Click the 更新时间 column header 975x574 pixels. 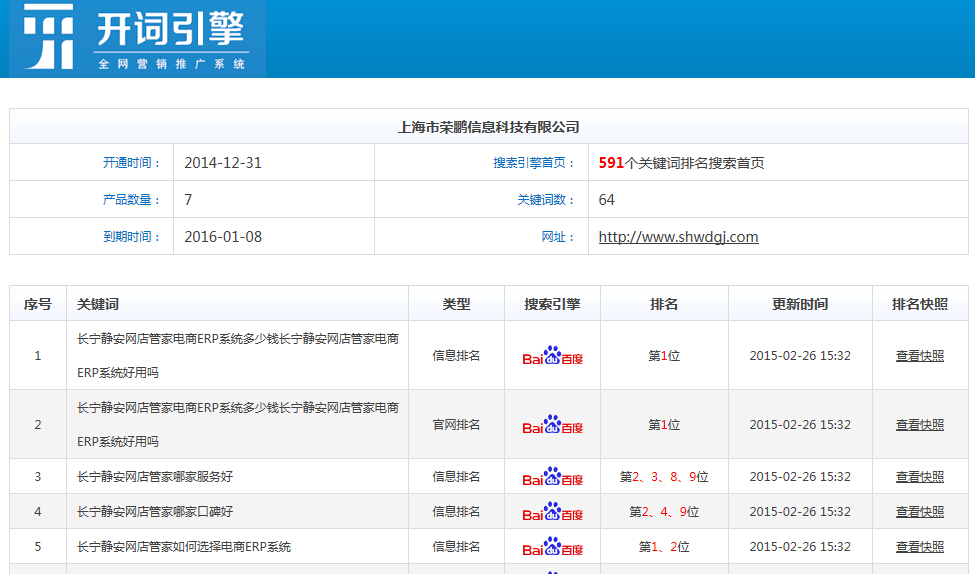point(800,304)
